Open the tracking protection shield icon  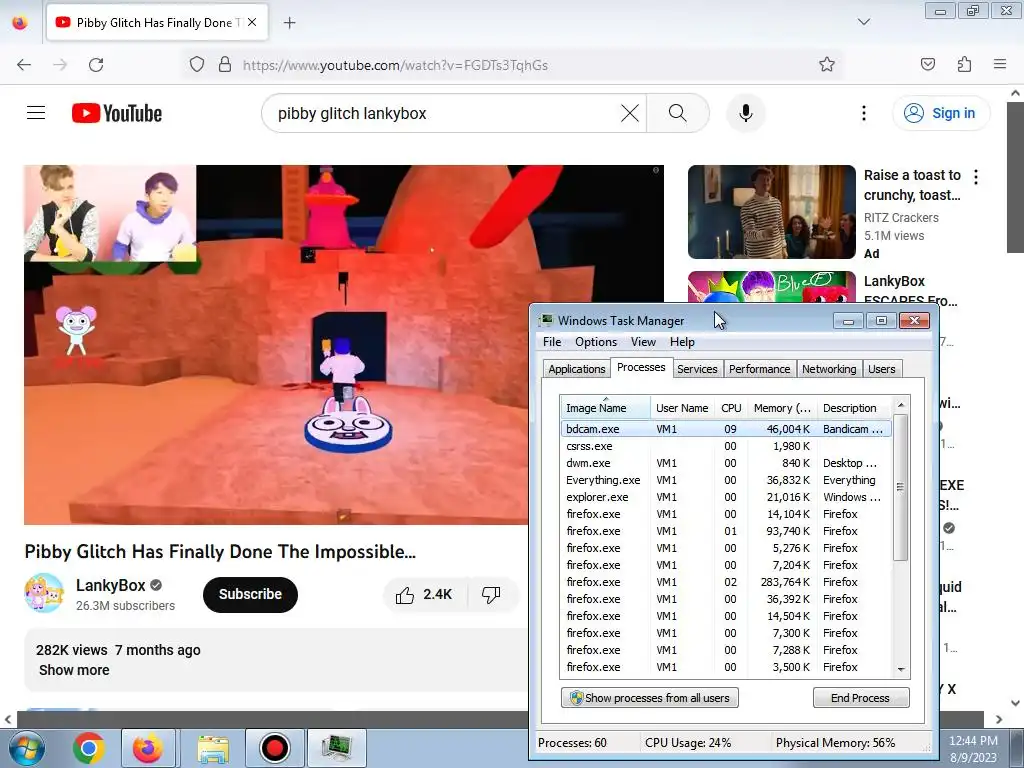point(197,65)
